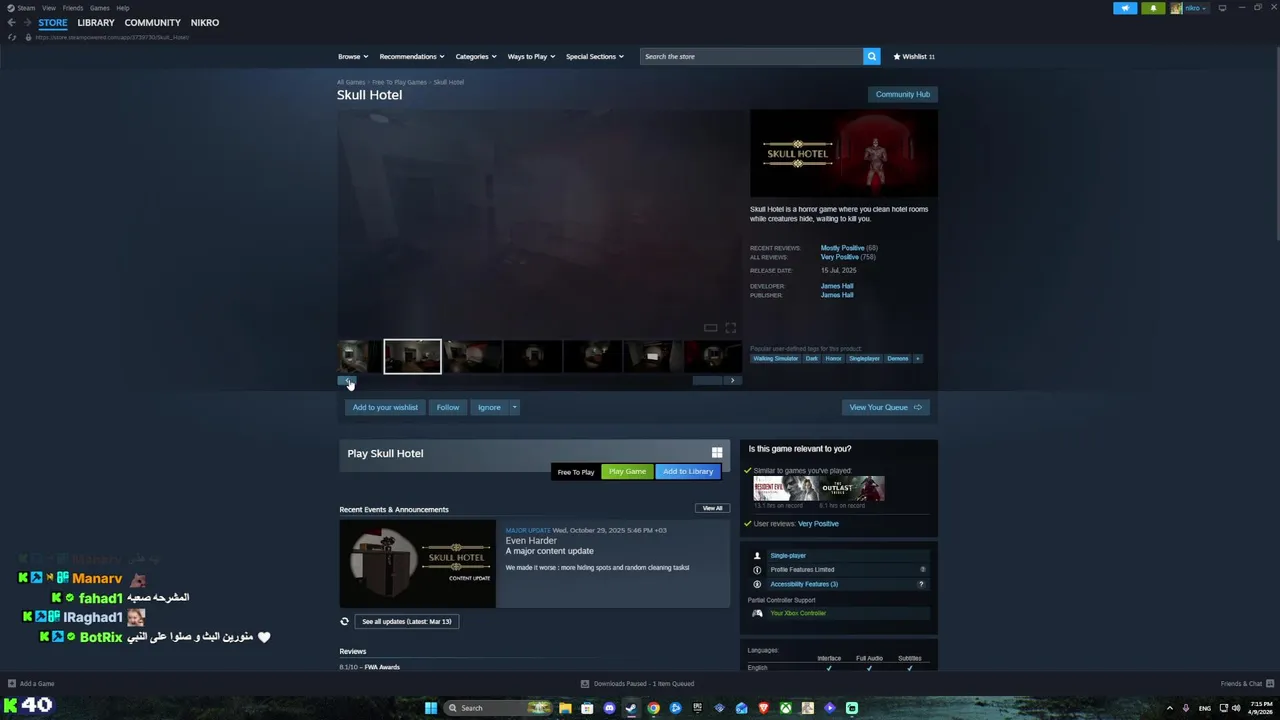This screenshot has height=720, width=1280.
Task: Switch to the NIKRO profile tab
Action: tap(205, 22)
